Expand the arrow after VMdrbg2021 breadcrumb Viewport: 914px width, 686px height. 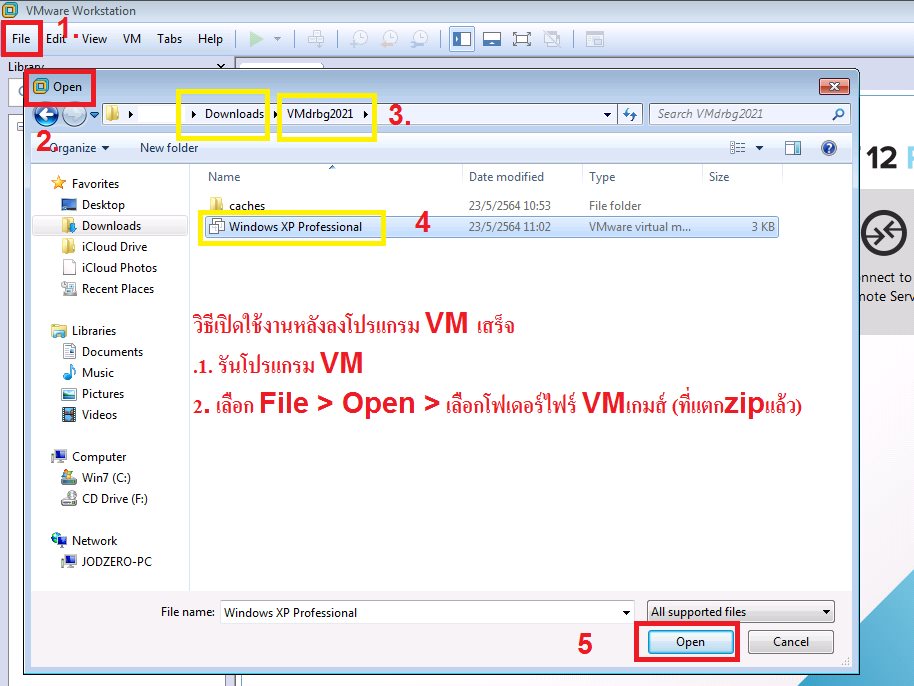pyautogui.click(x=365, y=114)
